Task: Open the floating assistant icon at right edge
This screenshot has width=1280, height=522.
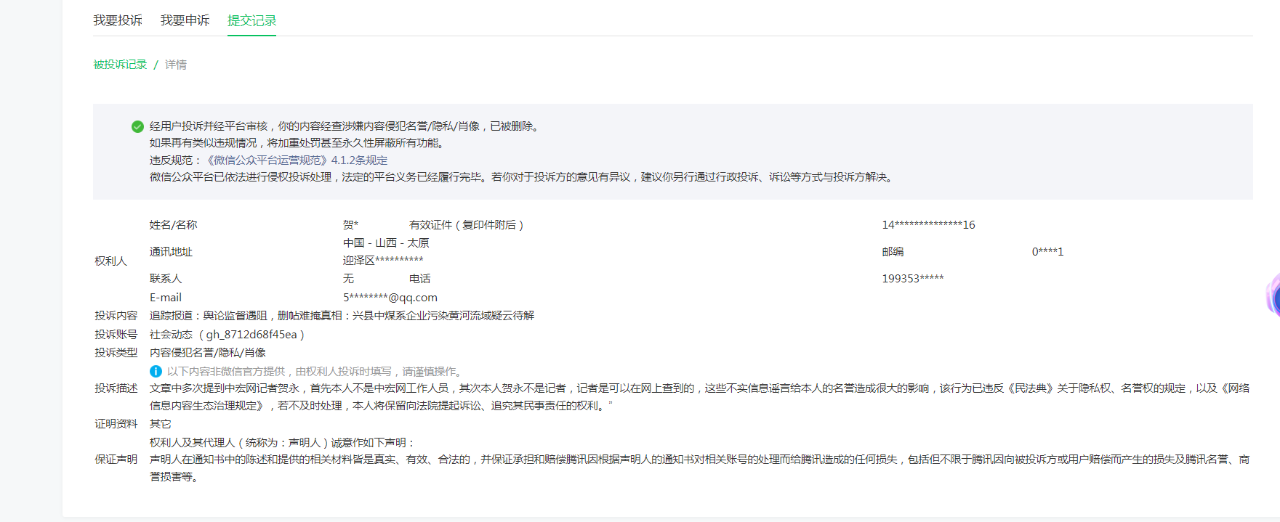Action: (x=1273, y=296)
